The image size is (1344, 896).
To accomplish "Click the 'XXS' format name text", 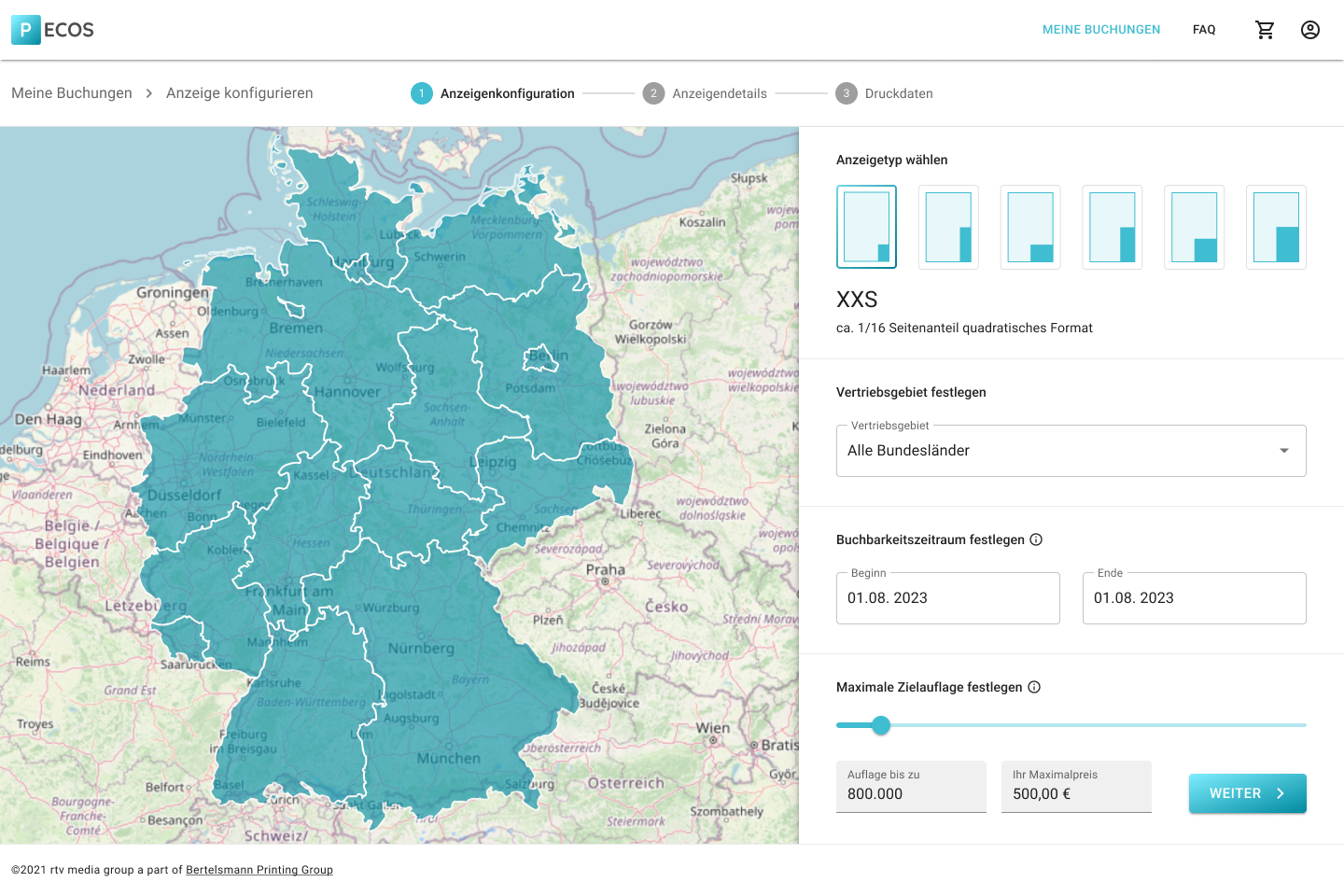I will [x=857, y=300].
